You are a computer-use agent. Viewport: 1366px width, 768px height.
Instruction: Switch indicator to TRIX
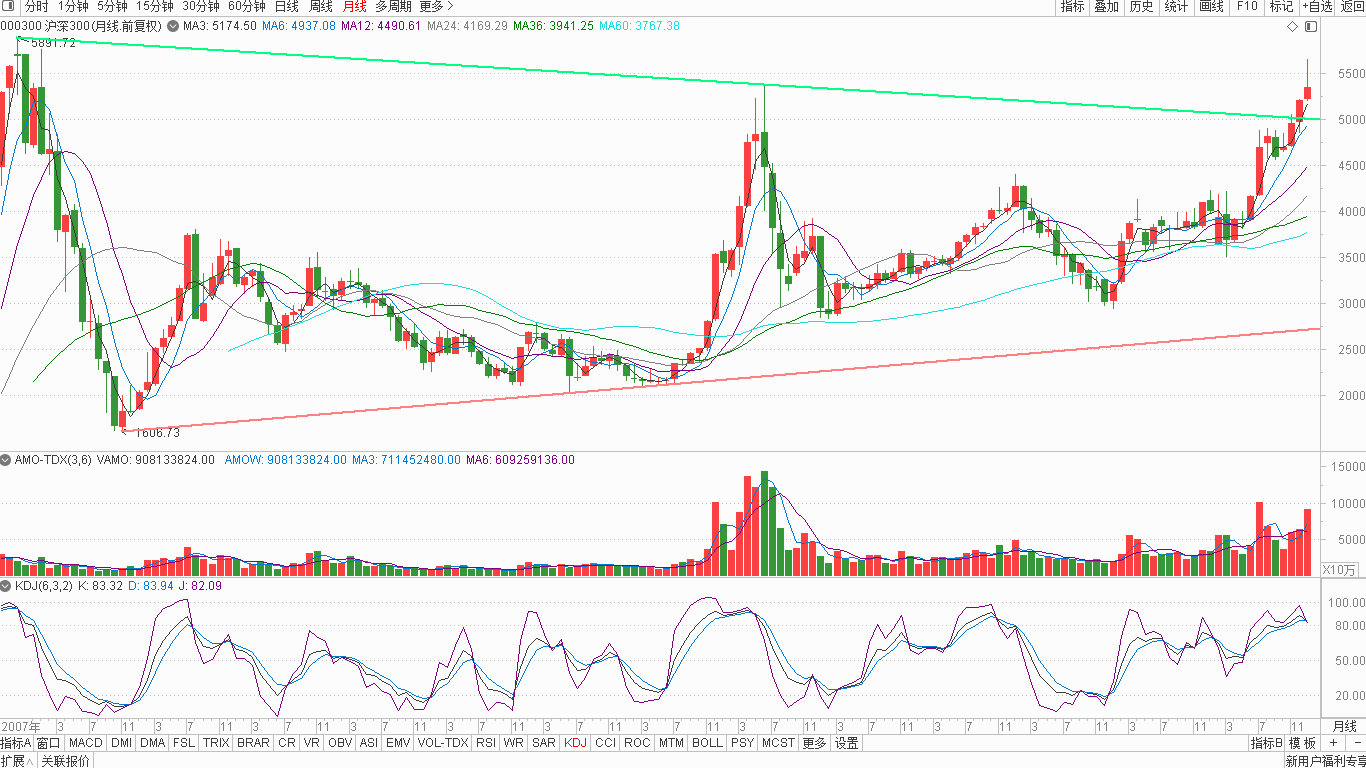point(216,743)
